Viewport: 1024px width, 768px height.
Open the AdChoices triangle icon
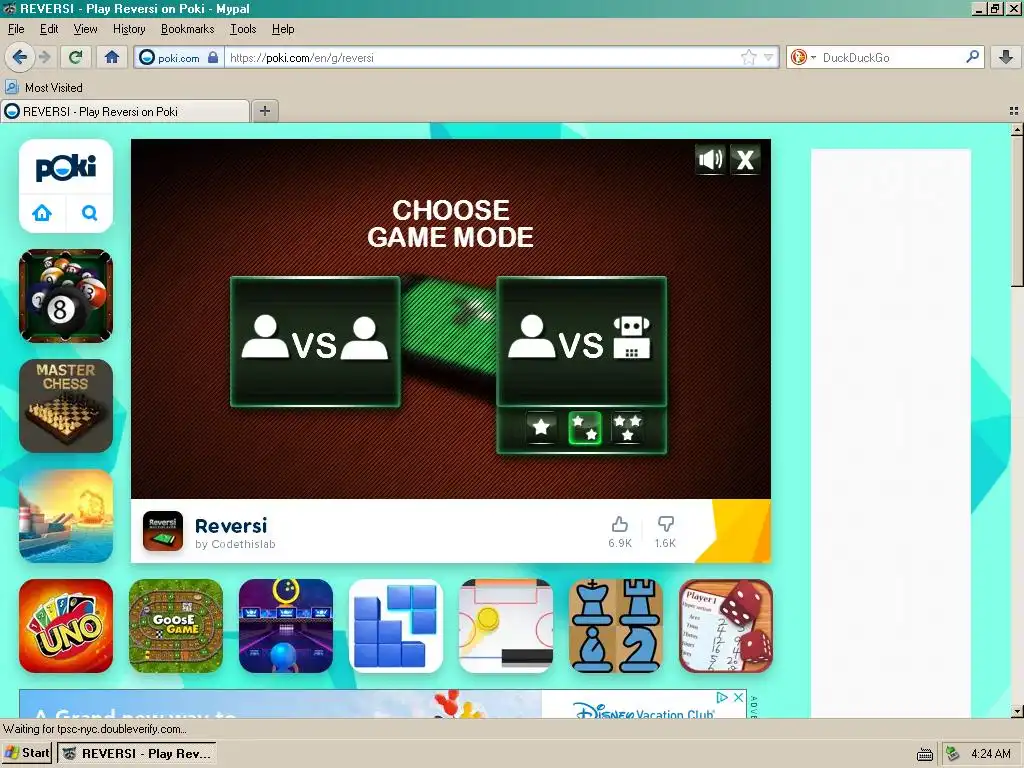pyautogui.click(x=722, y=697)
